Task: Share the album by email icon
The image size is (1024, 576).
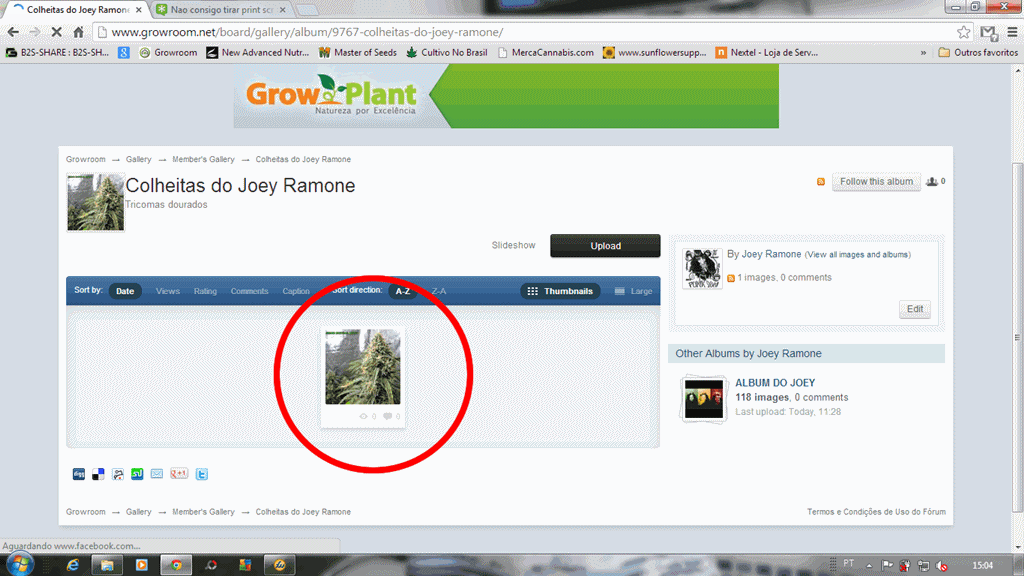Action: pos(157,474)
